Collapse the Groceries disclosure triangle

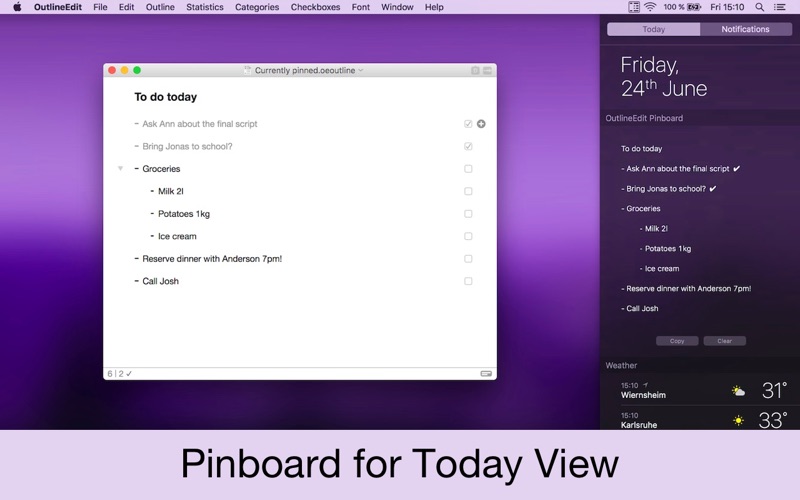(x=120, y=168)
